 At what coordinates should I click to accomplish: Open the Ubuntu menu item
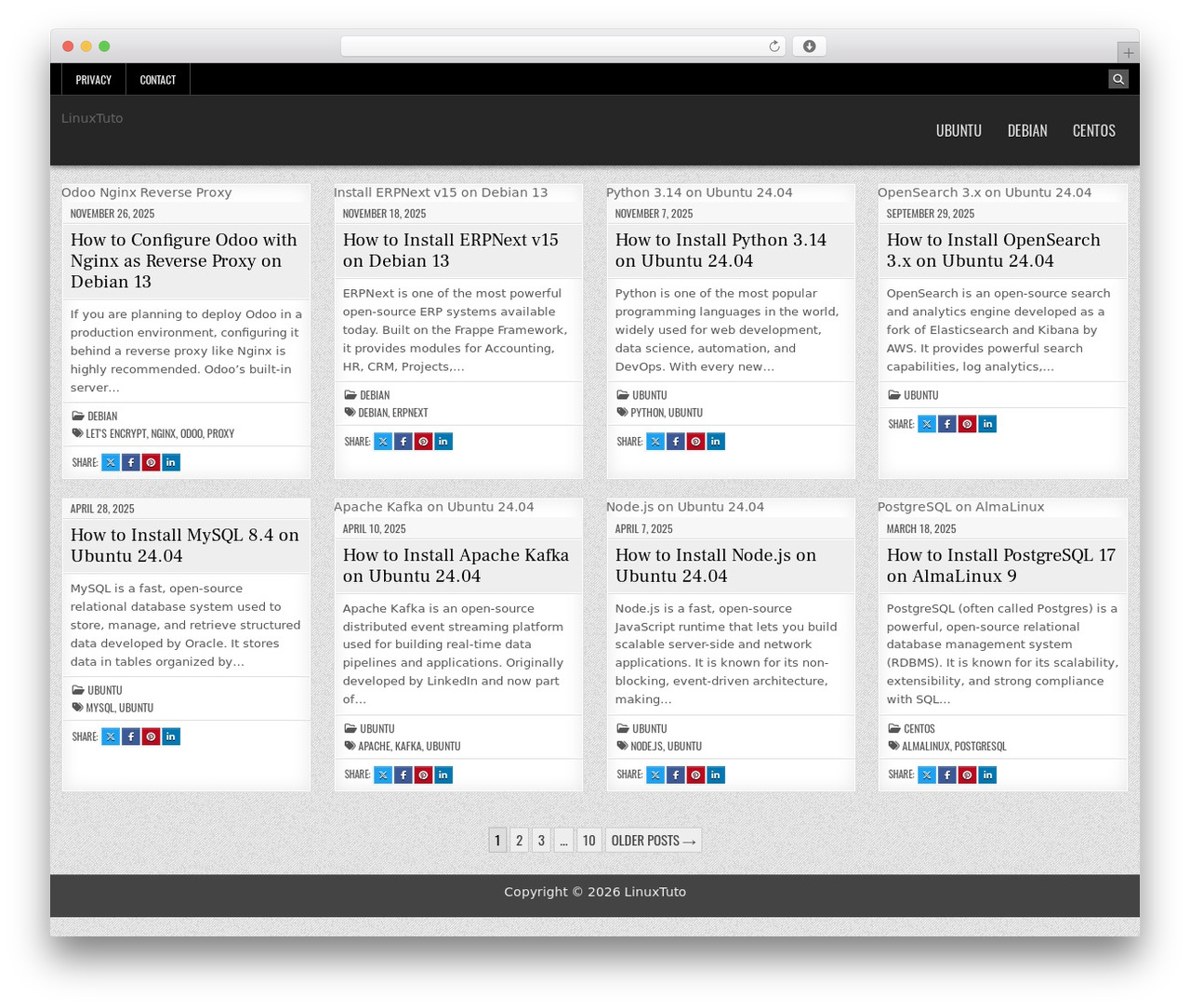(x=959, y=130)
